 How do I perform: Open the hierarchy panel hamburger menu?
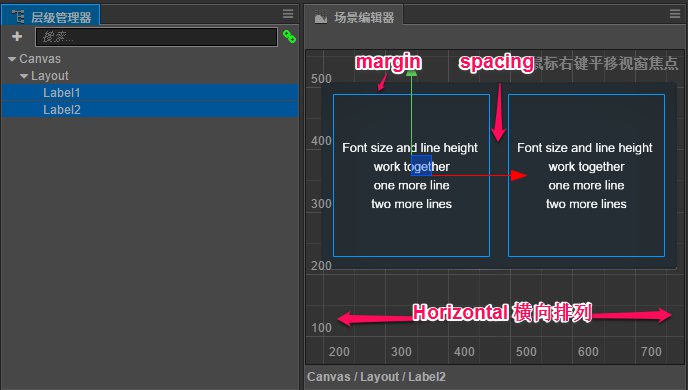pos(288,14)
